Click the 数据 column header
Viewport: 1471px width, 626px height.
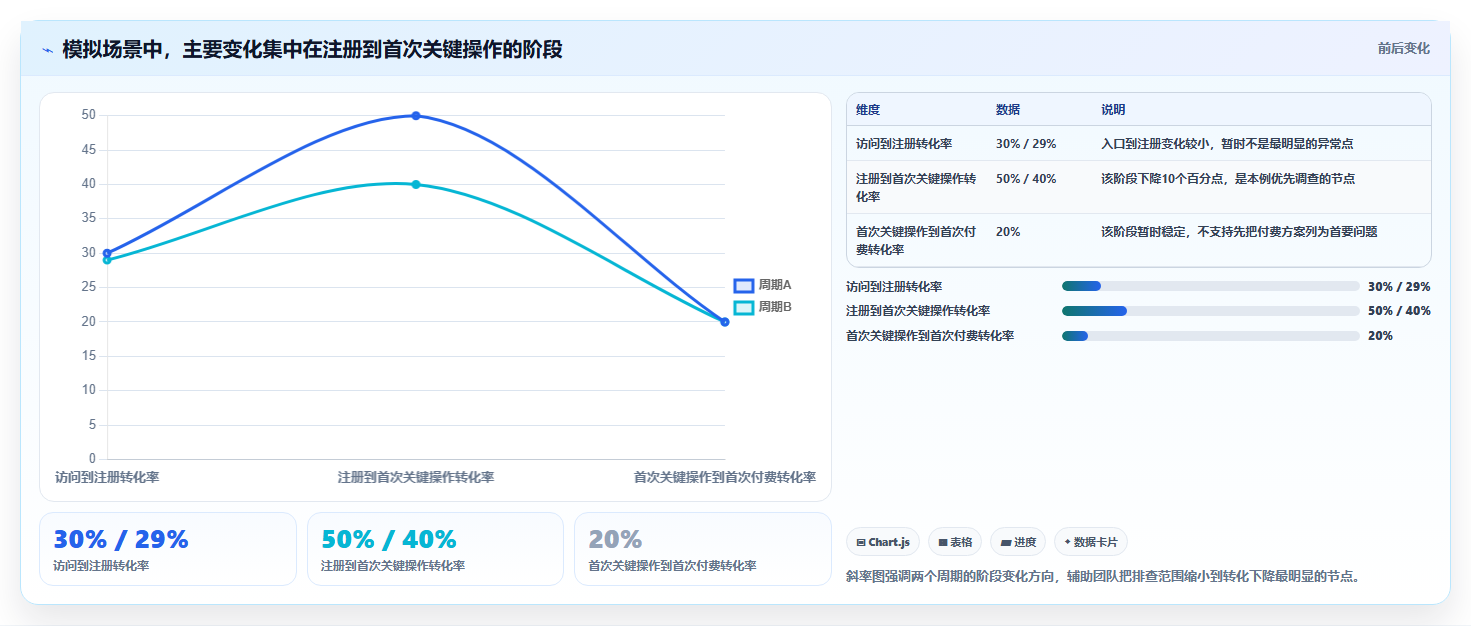[x=1008, y=110]
